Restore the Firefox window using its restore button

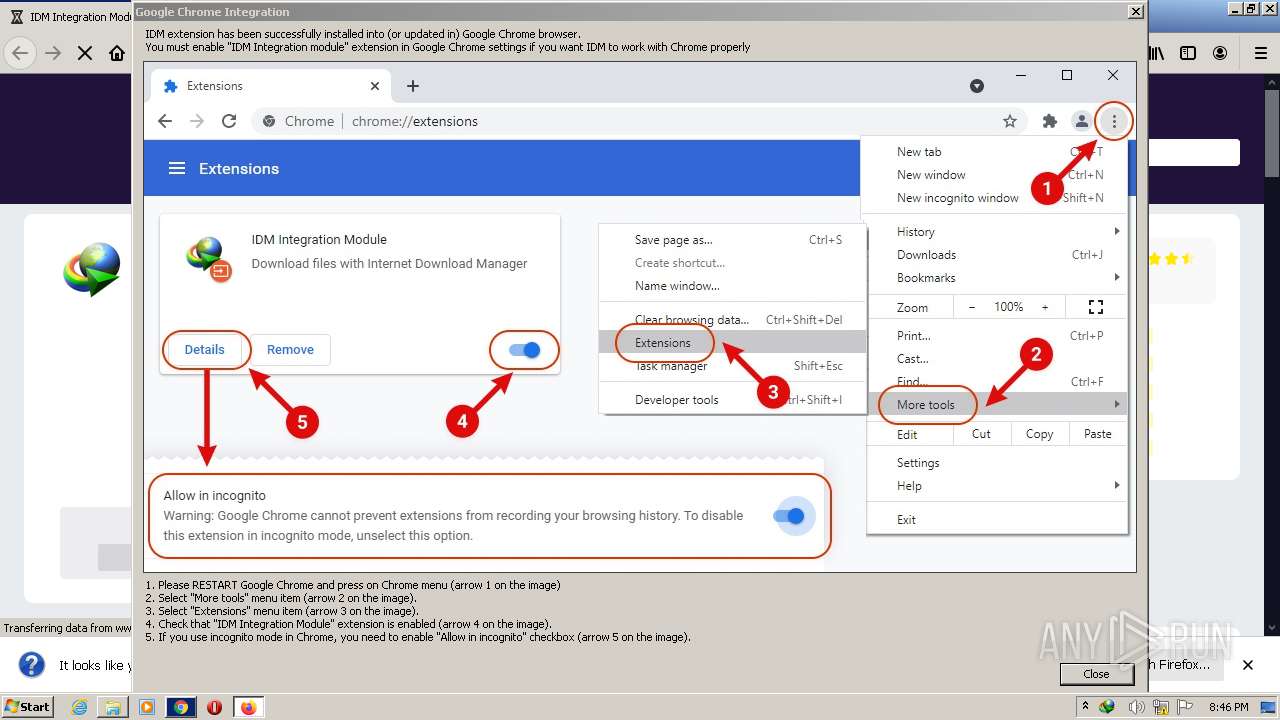[1251, 8]
